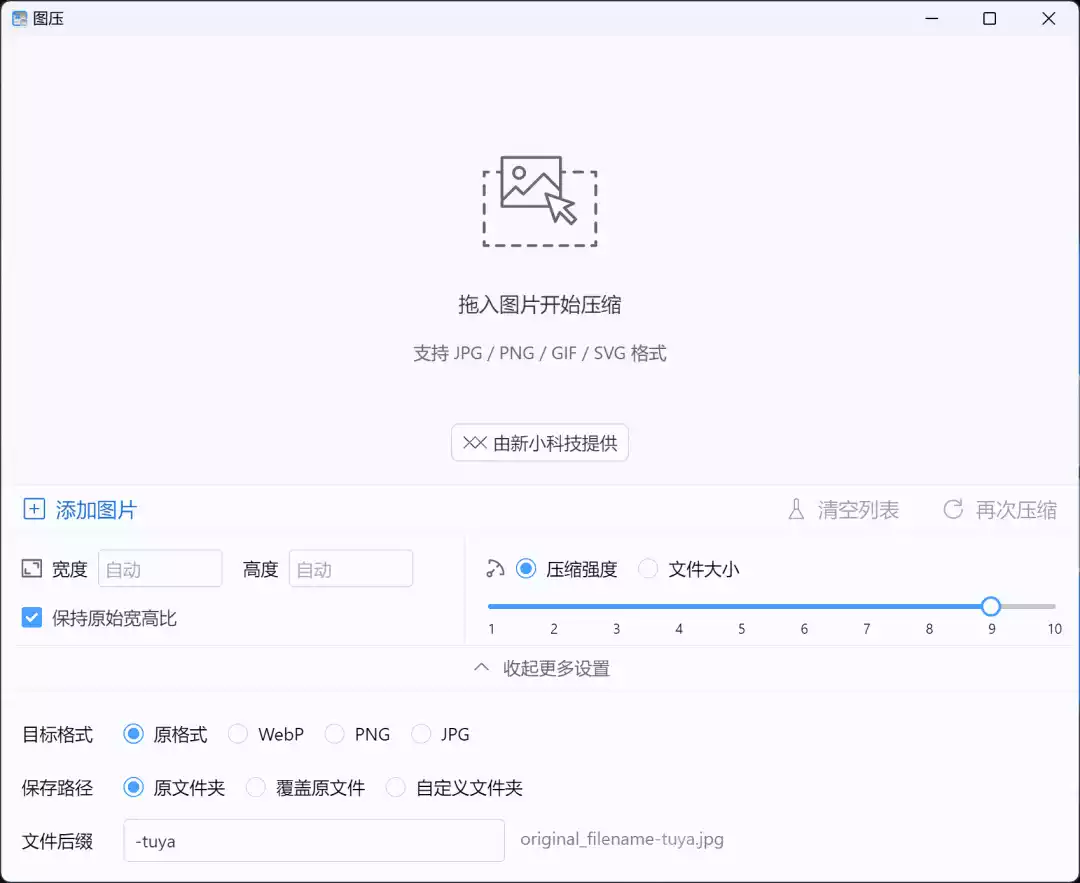Choose 自定义文件夹 save path option
This screenshot has width=1080, height=883.
(397, 788)
